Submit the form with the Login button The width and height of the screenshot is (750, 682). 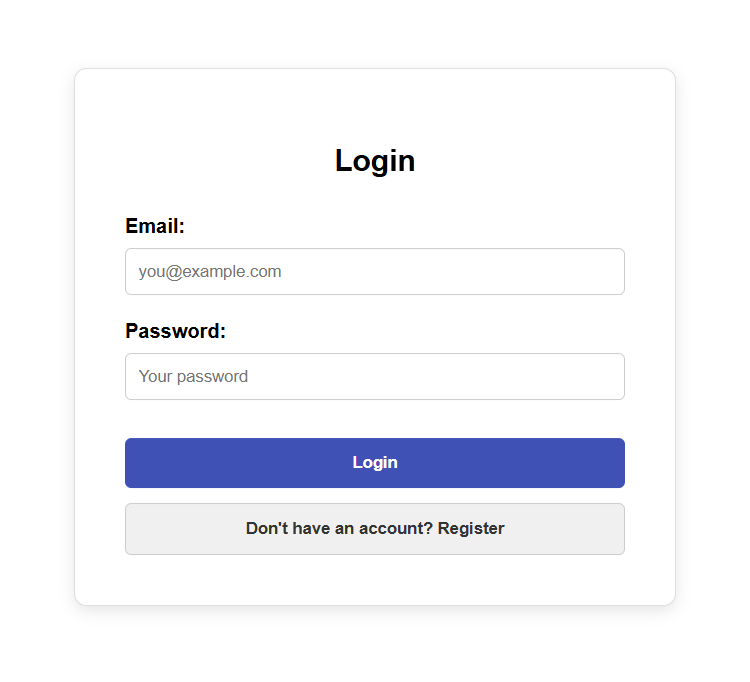[374, 463]
